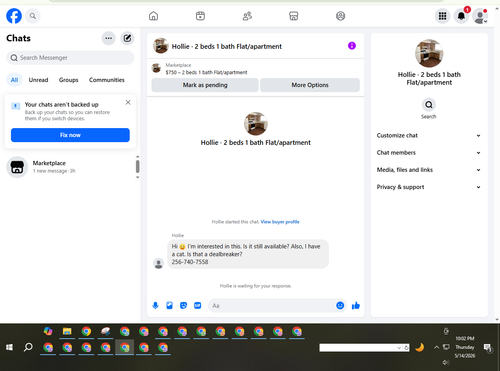
Task: Open the account profile avatar menu
Action: [480, 16]
